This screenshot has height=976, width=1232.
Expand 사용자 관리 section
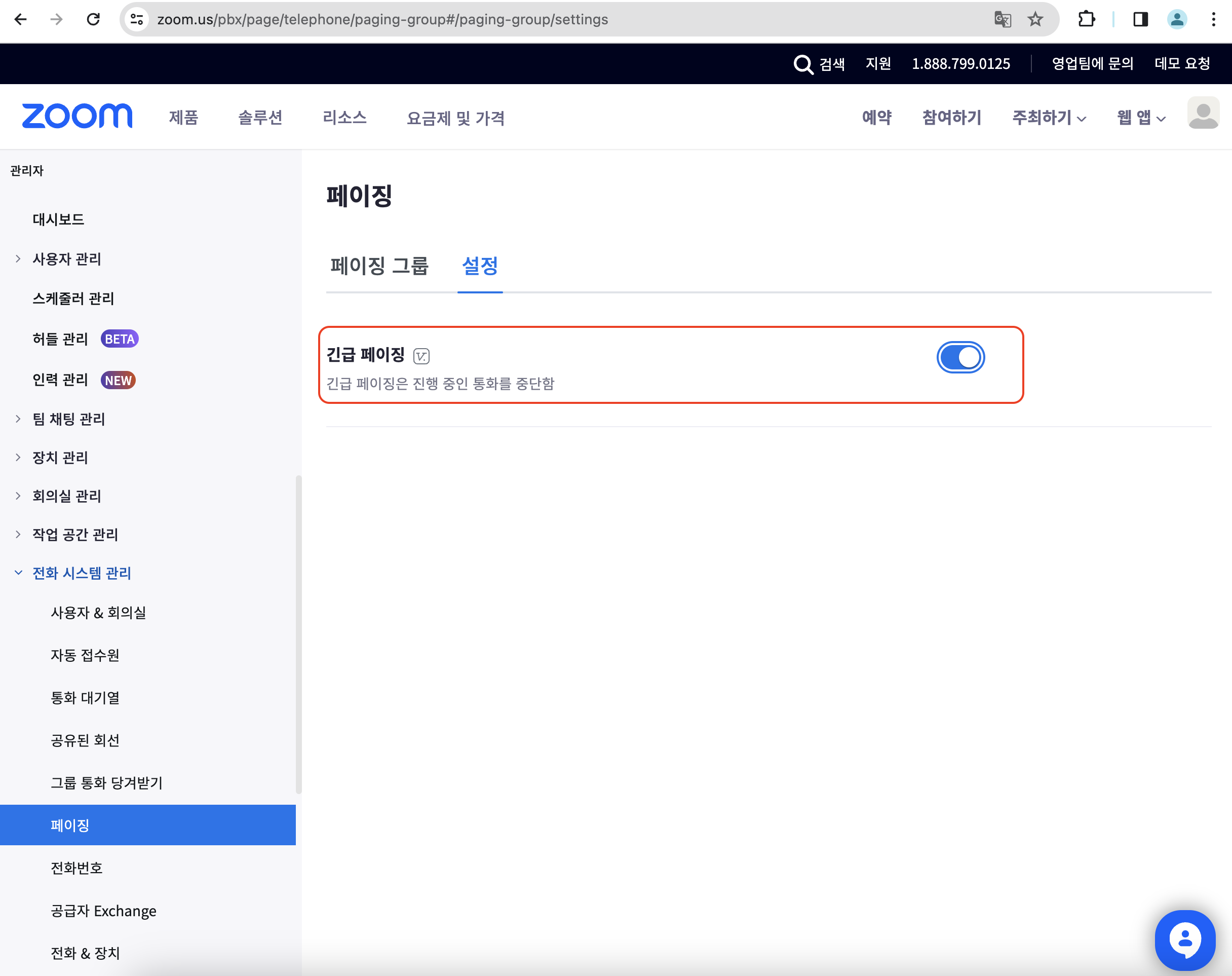[18, 259]
